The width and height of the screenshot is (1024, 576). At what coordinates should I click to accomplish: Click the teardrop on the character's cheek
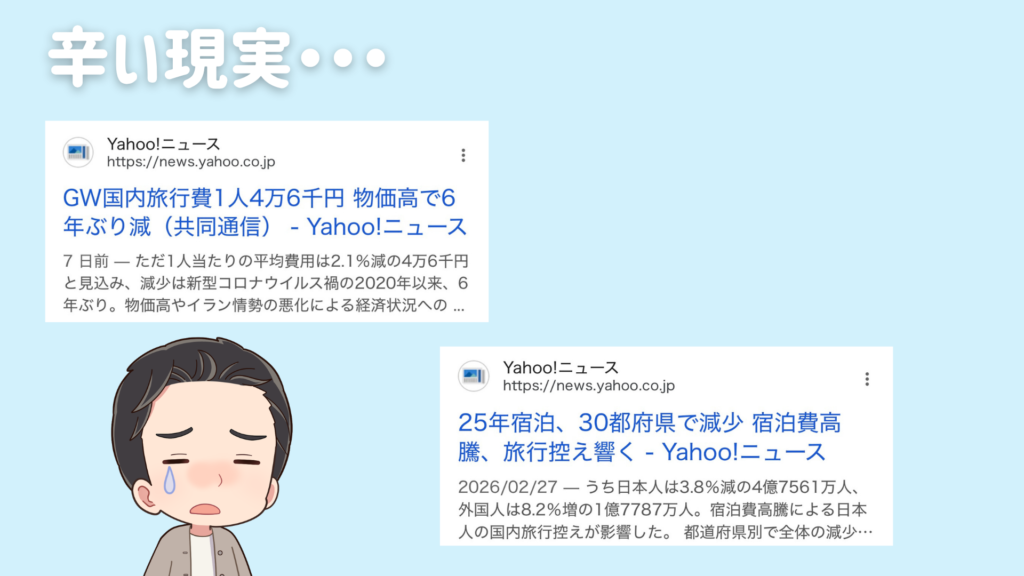click(x=170, y=480)
